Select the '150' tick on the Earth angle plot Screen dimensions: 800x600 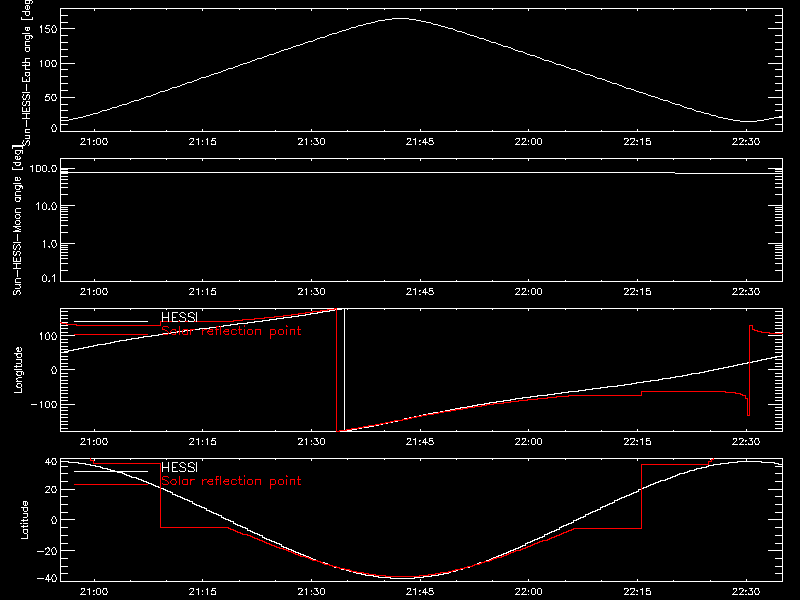[47, 29]
